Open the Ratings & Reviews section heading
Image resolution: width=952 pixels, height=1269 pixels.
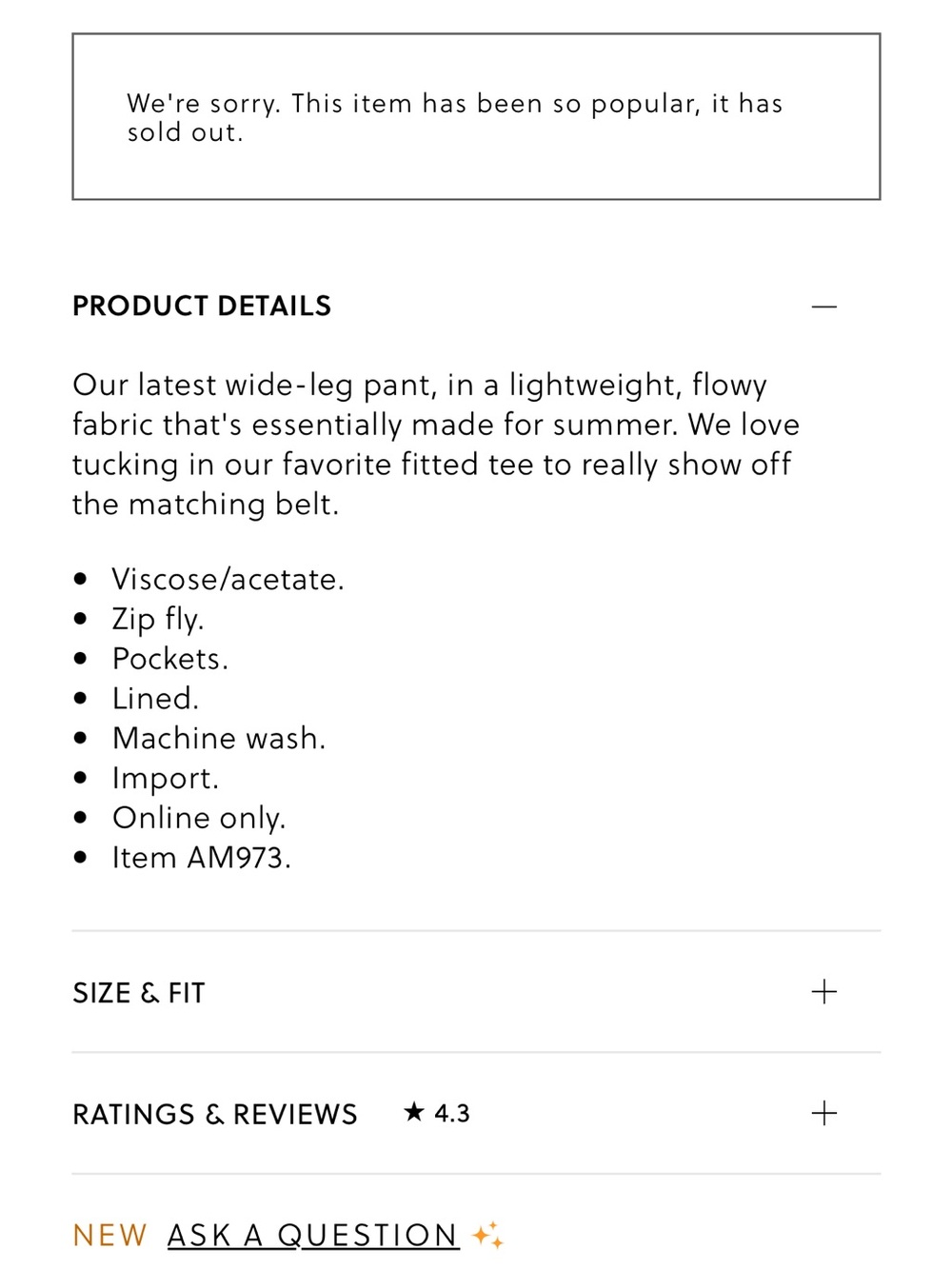coord(215,1114)
